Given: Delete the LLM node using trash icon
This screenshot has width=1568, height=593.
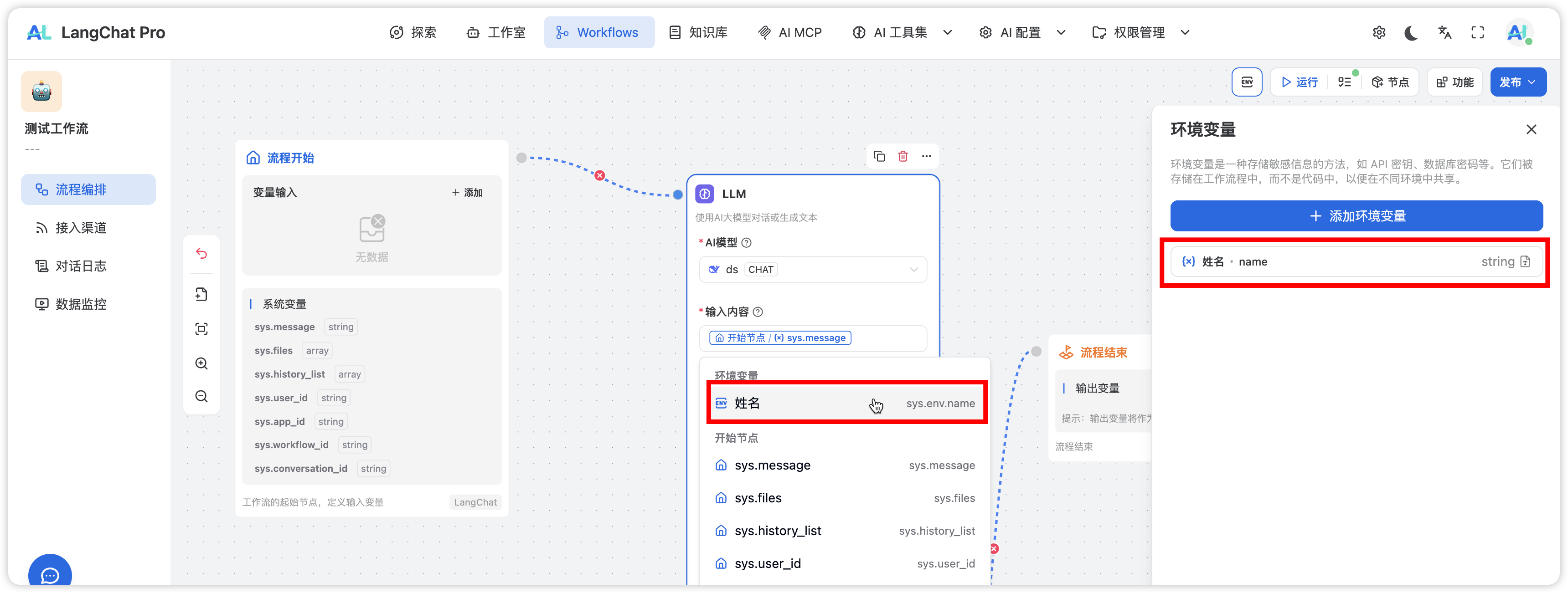Looking at the screenshot, I should click(903, 156).
